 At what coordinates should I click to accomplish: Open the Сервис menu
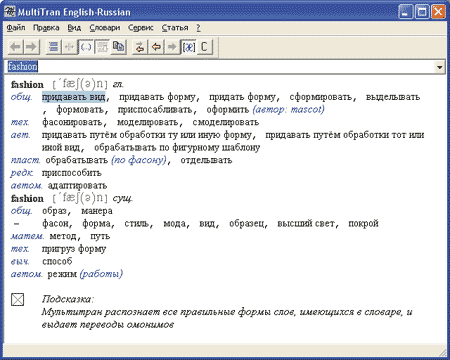141,28
